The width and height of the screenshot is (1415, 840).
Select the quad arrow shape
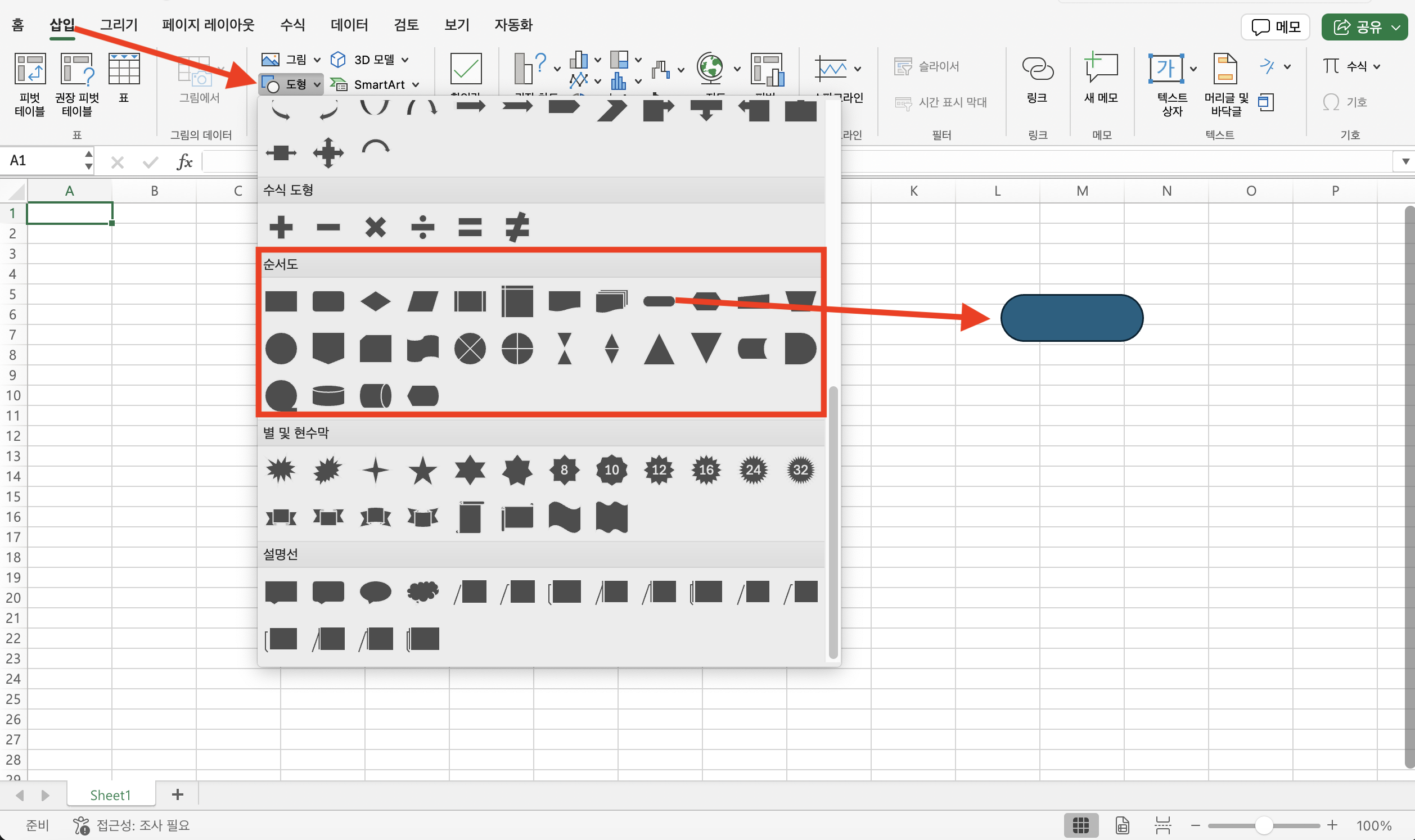[328, 152]
